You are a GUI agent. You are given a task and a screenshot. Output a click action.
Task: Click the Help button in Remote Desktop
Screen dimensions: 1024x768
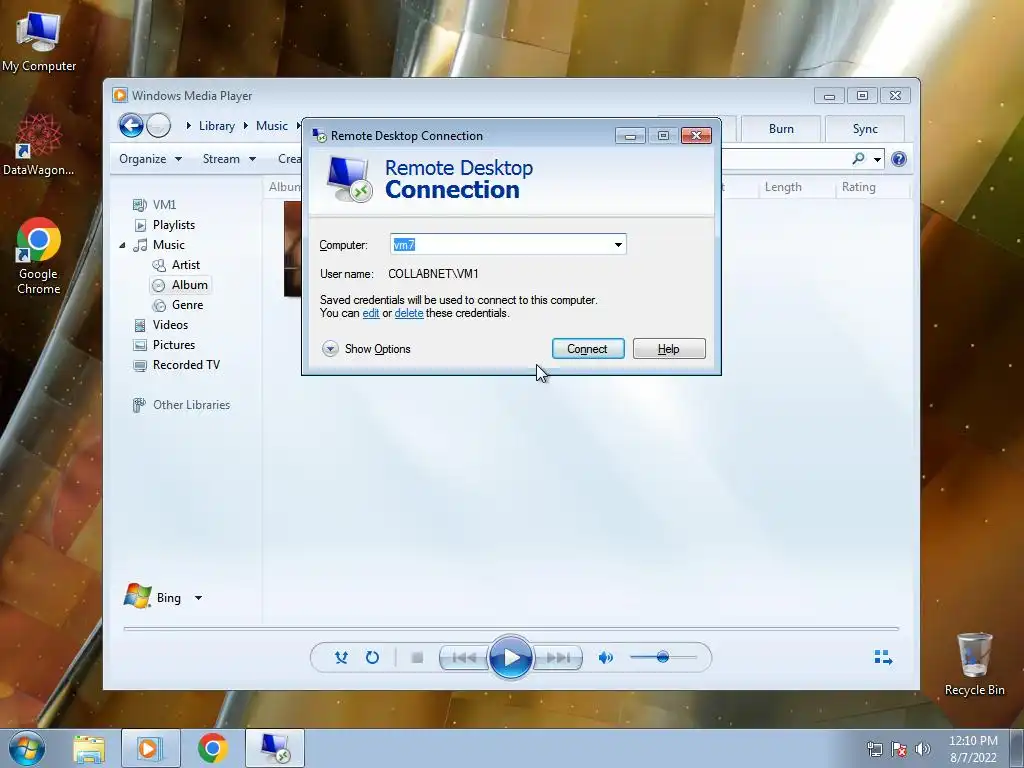click(669, 349)
